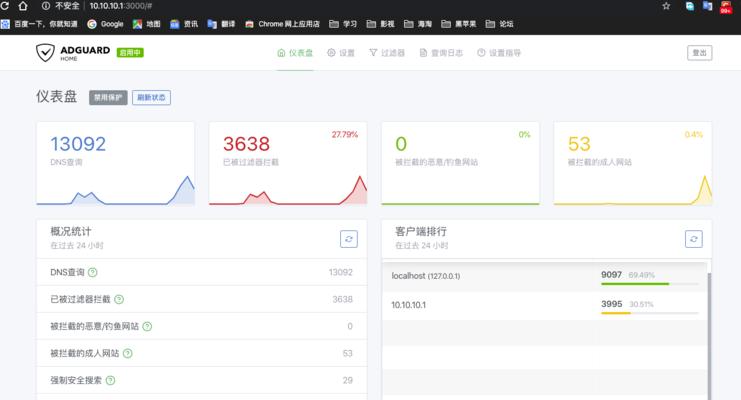Image resolution: width=741 pixels, height=400 pixels.
Task: Expand the 影视 bookmark folder
Action: tap(380, 24)
